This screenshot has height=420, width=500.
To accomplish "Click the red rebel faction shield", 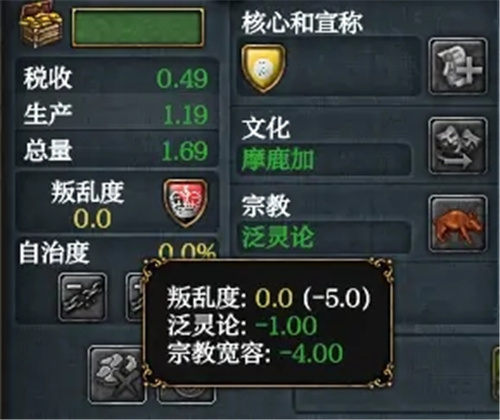I will 185,203.
